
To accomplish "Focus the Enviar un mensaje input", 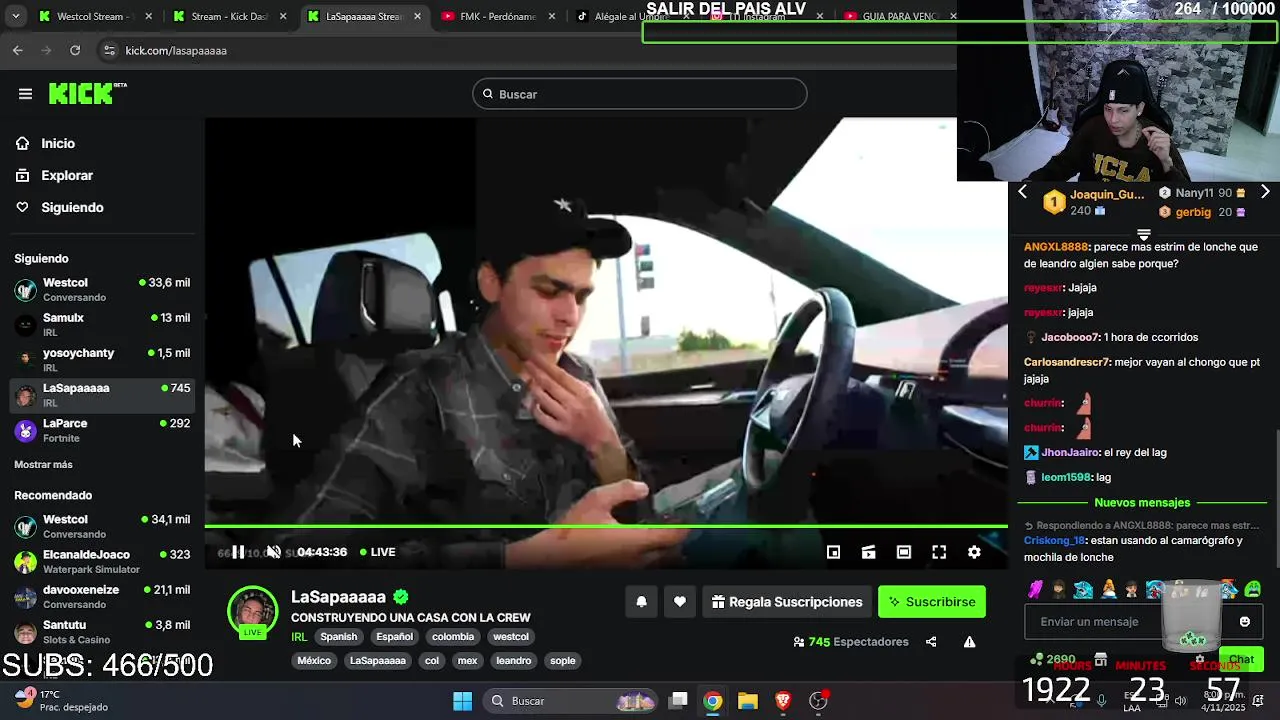I will pos(1130,622).
